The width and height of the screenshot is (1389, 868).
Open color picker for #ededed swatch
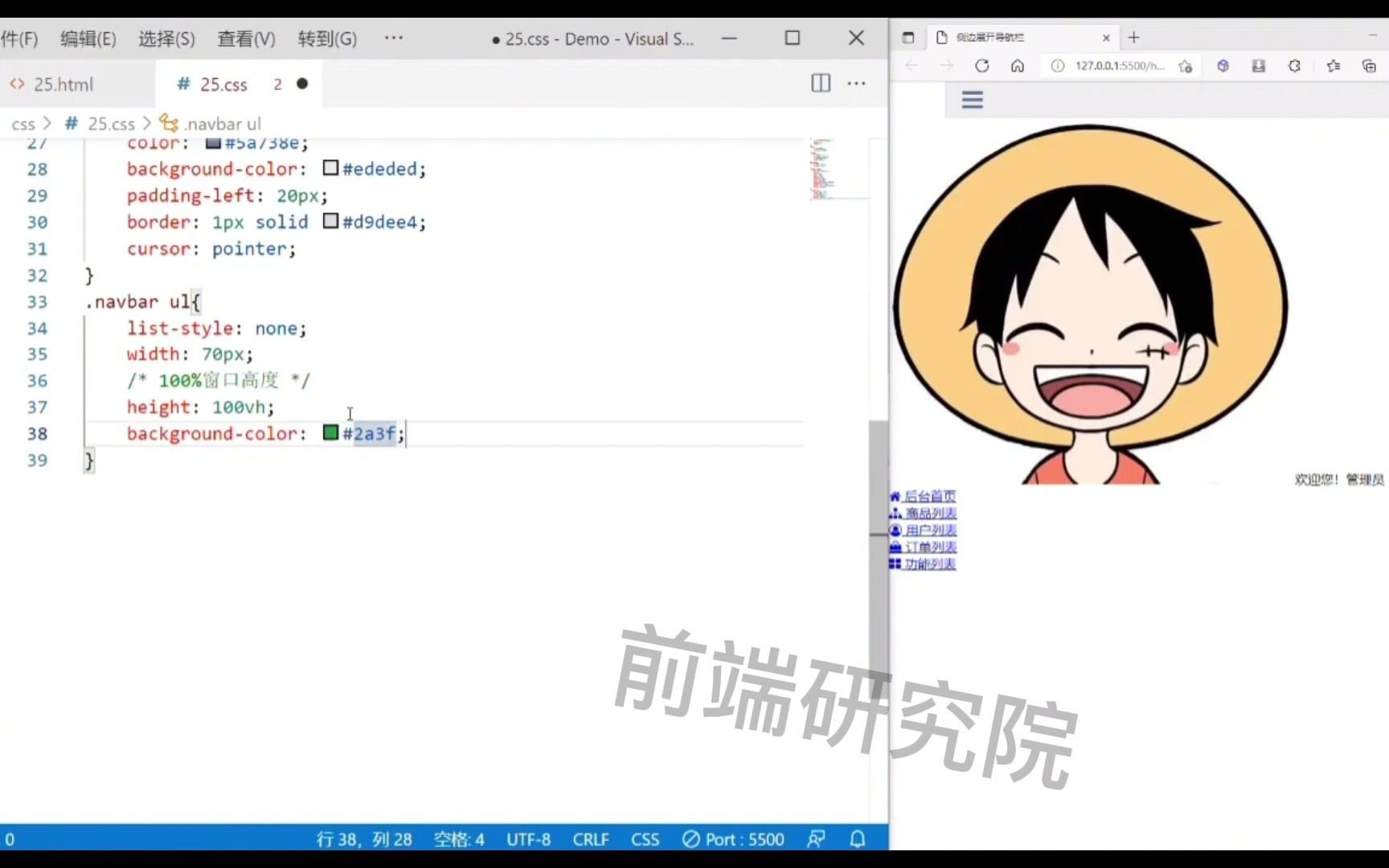point(330,168)
